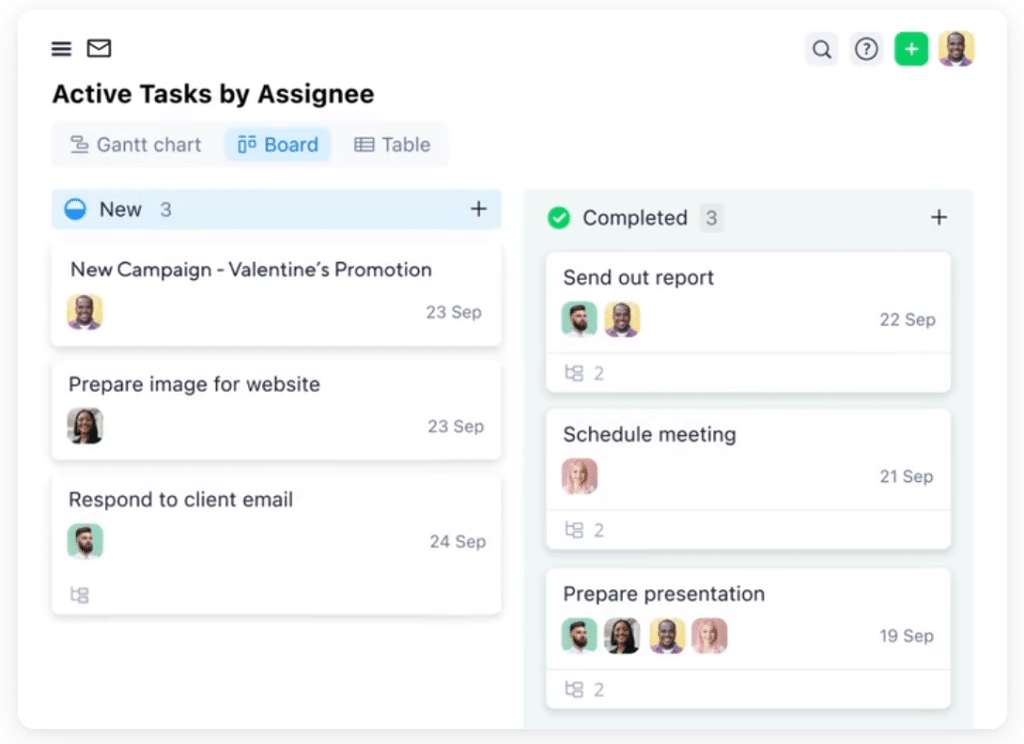Switch to the Gantt chart view
This screenshot has height=744, width=1024.
[x=136, y=144]
